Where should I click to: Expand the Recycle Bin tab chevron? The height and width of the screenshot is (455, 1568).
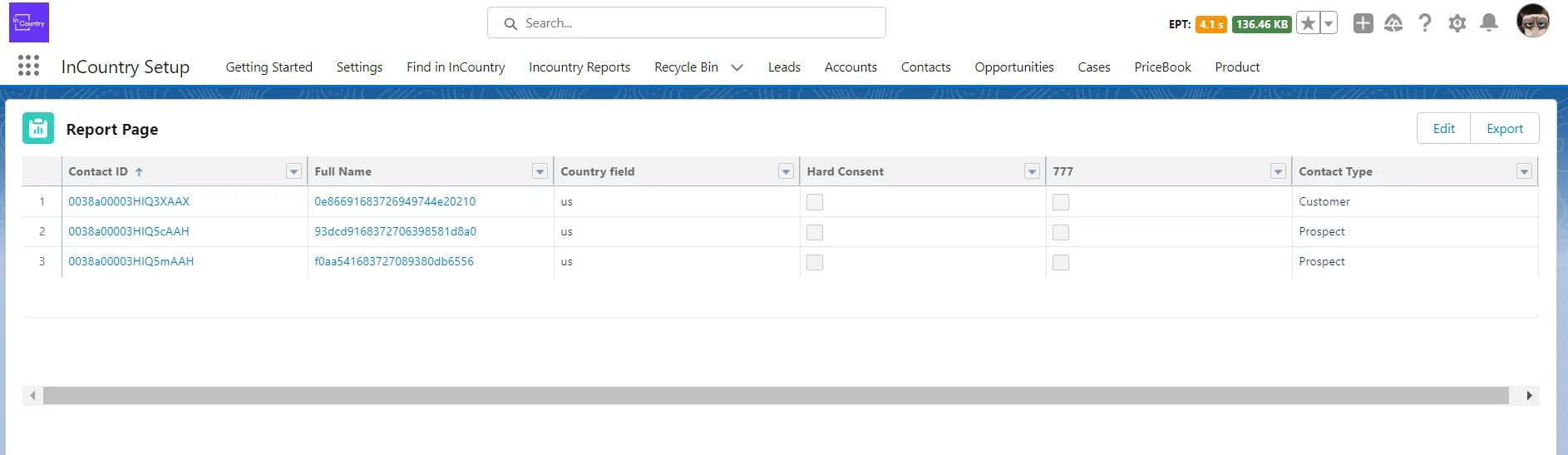coord(737,67)
